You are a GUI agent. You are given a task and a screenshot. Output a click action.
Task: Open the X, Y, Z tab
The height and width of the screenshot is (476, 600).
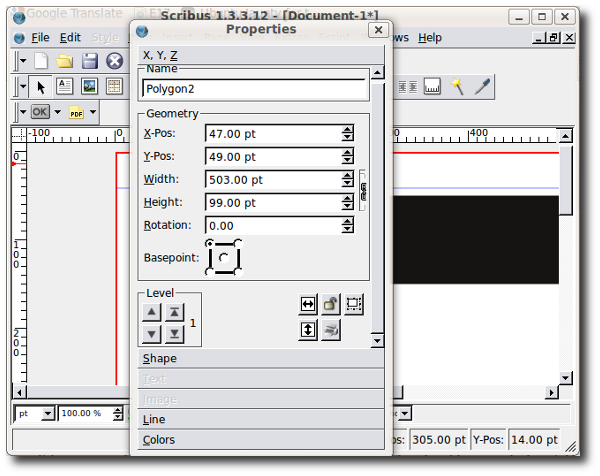pos(261,55)
